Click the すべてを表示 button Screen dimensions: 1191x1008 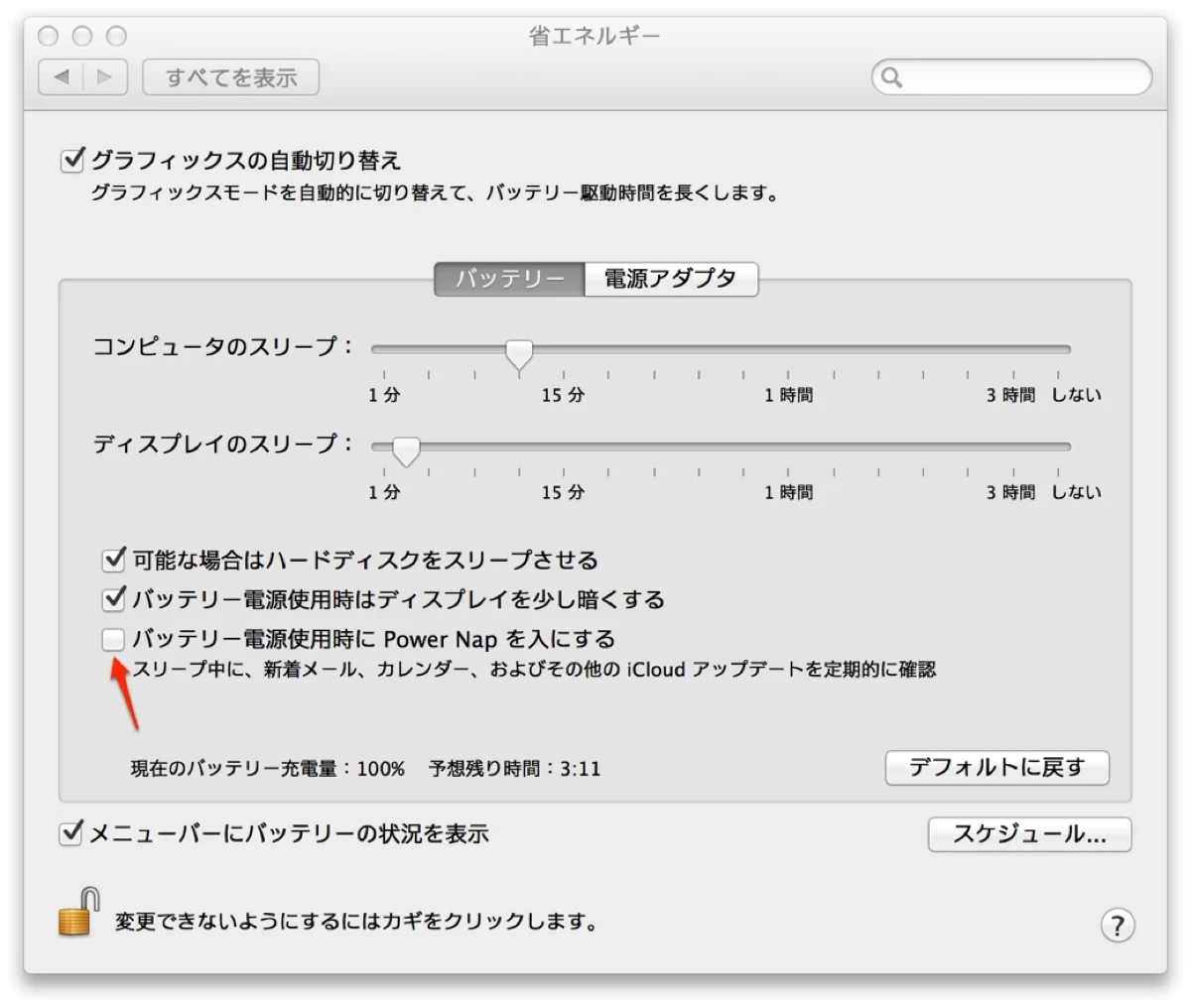click(231, 77)
